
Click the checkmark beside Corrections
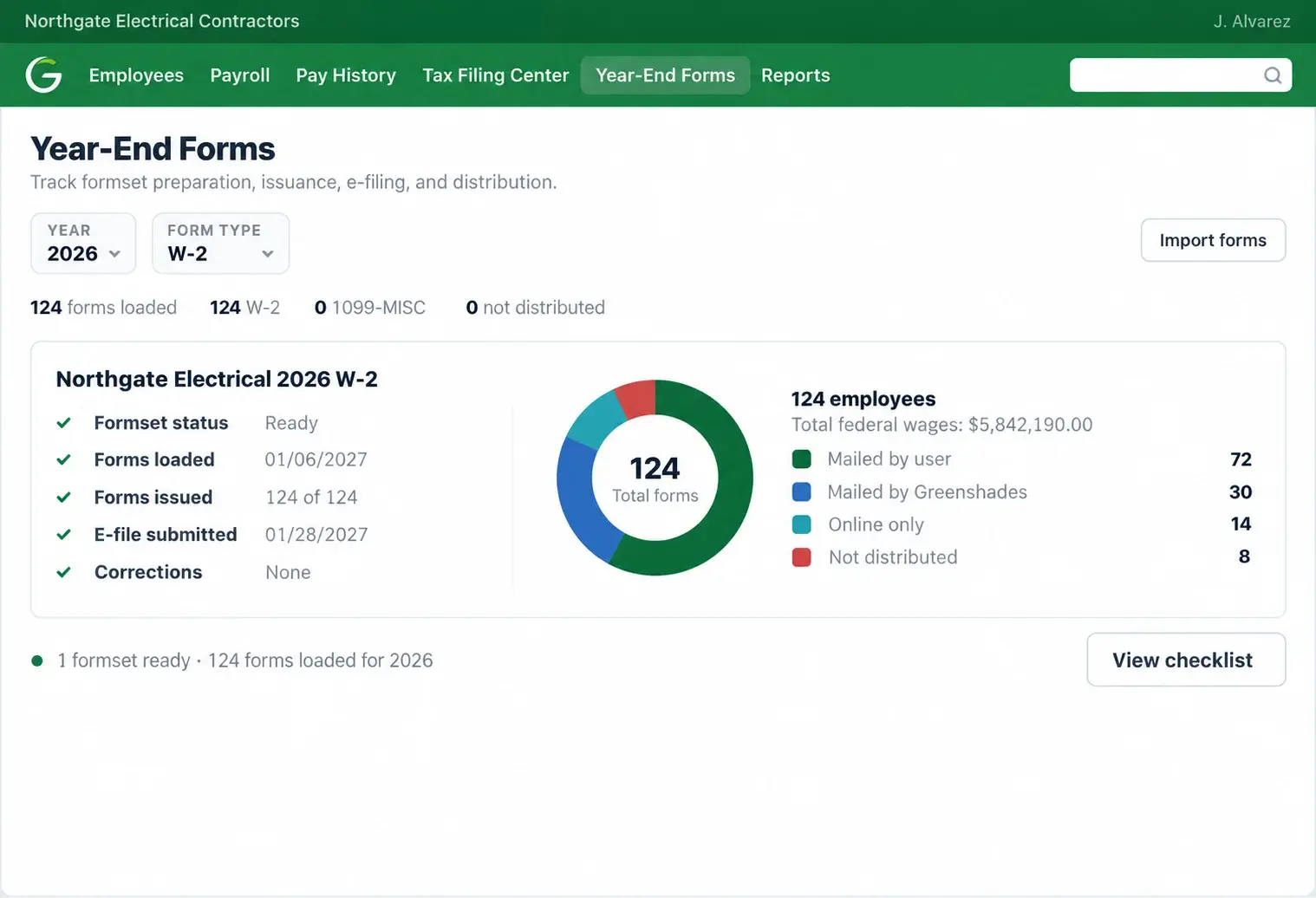point(63,572)
